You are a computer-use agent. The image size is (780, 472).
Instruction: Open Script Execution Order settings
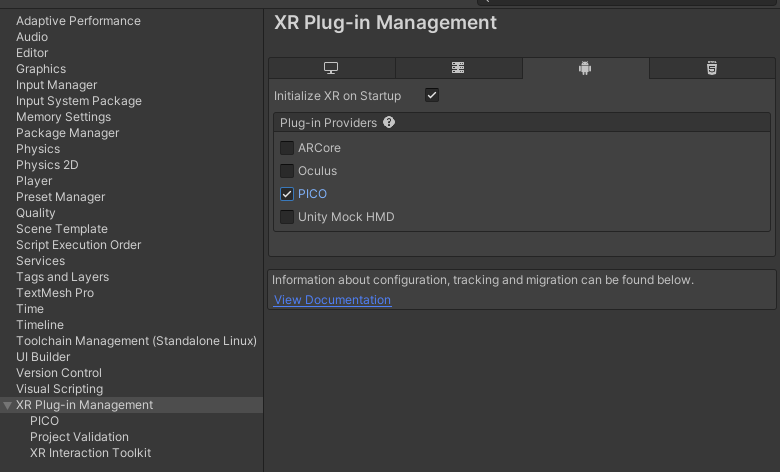click(x=78, y=245)
